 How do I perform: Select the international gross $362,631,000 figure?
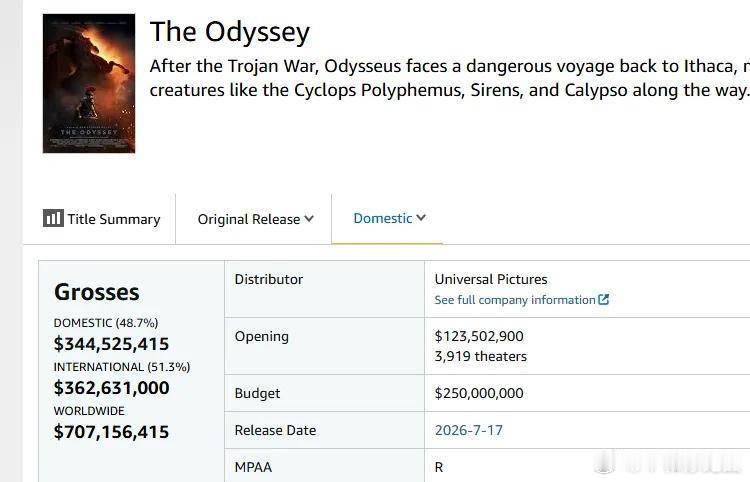click(111, 388)
